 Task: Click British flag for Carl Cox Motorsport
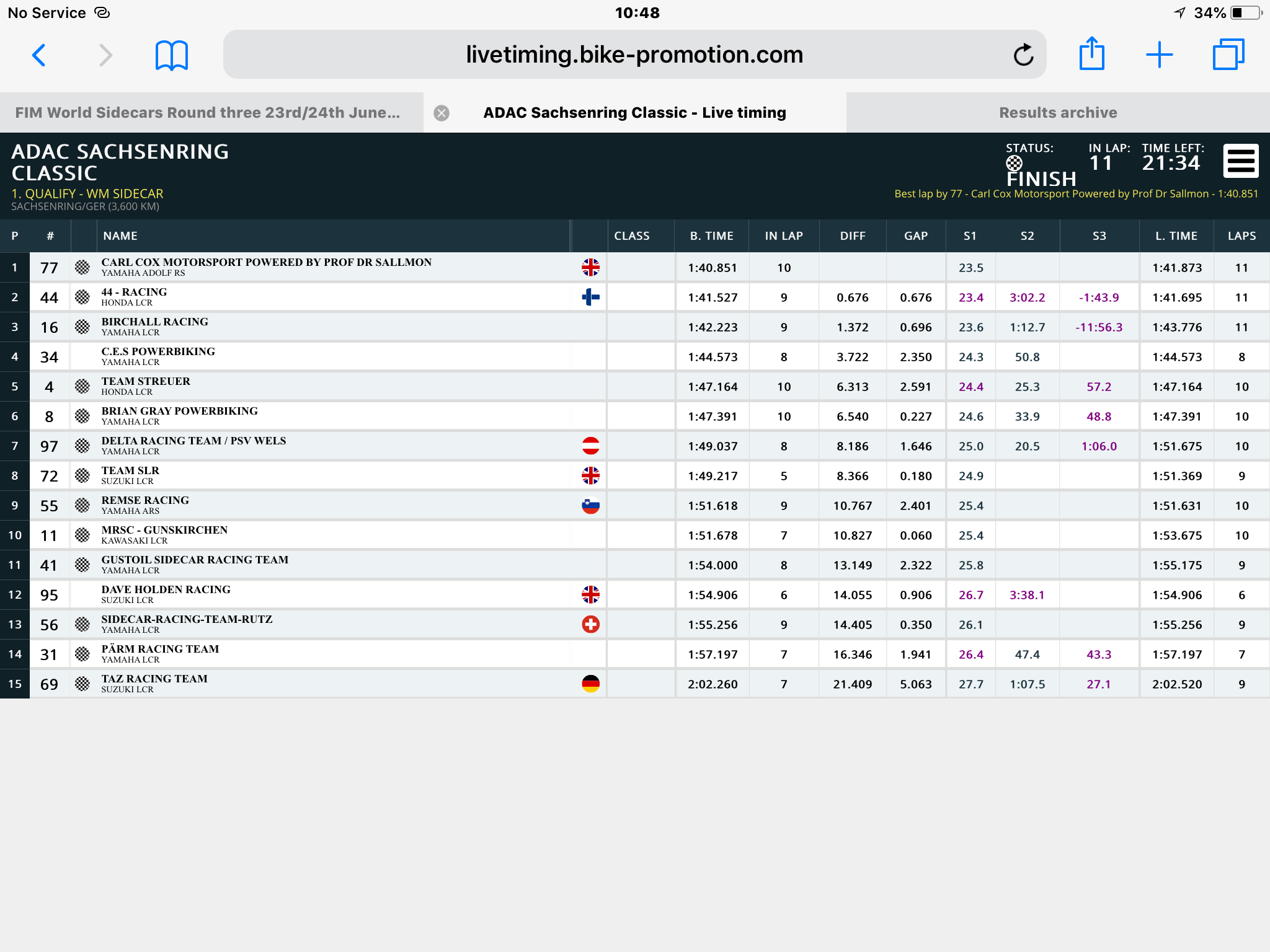tap(590, 268)
